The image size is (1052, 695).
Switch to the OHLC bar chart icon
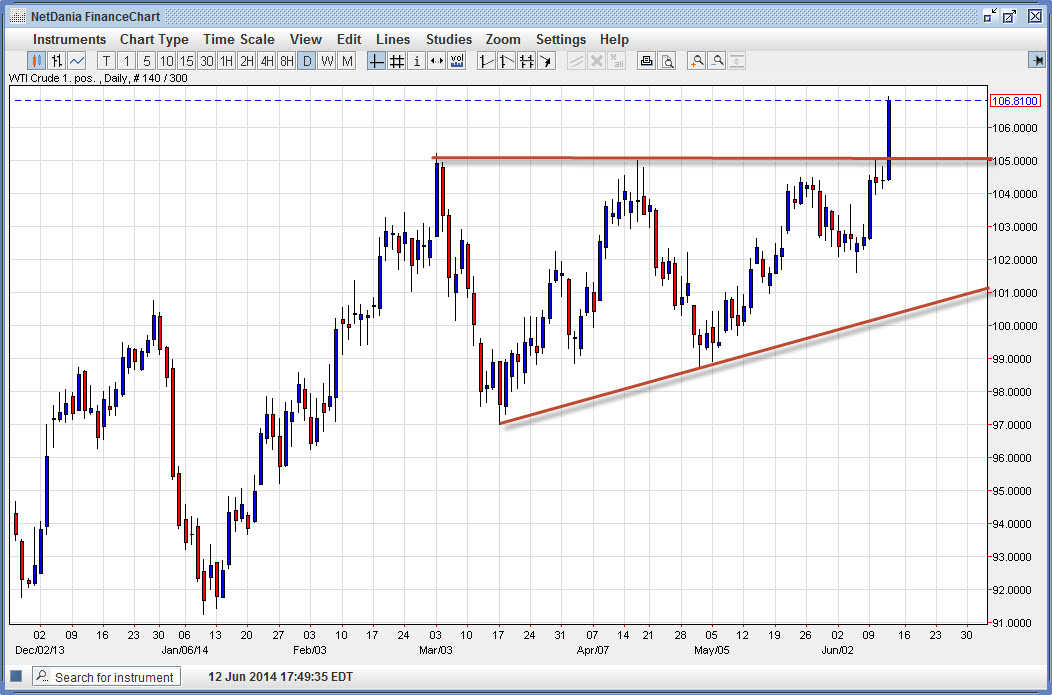[x=57, y=61]
